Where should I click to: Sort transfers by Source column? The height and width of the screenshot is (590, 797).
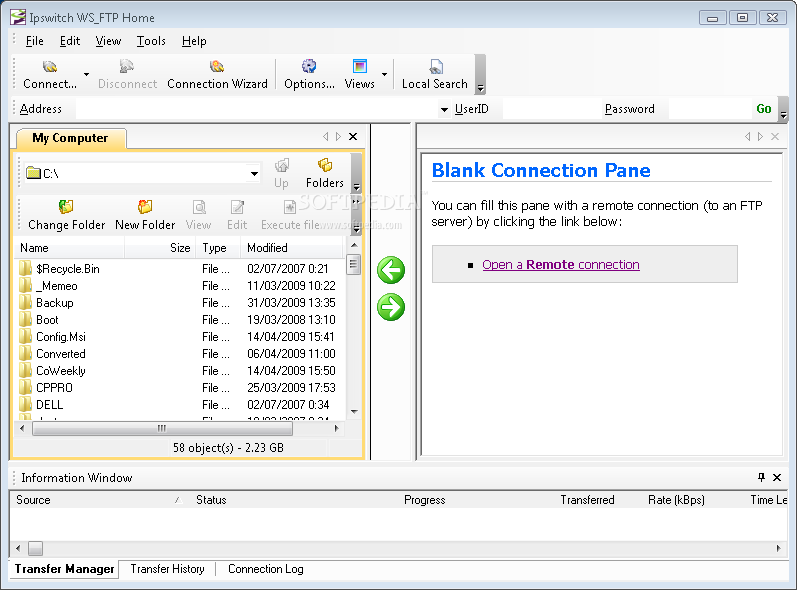(99, 500)
